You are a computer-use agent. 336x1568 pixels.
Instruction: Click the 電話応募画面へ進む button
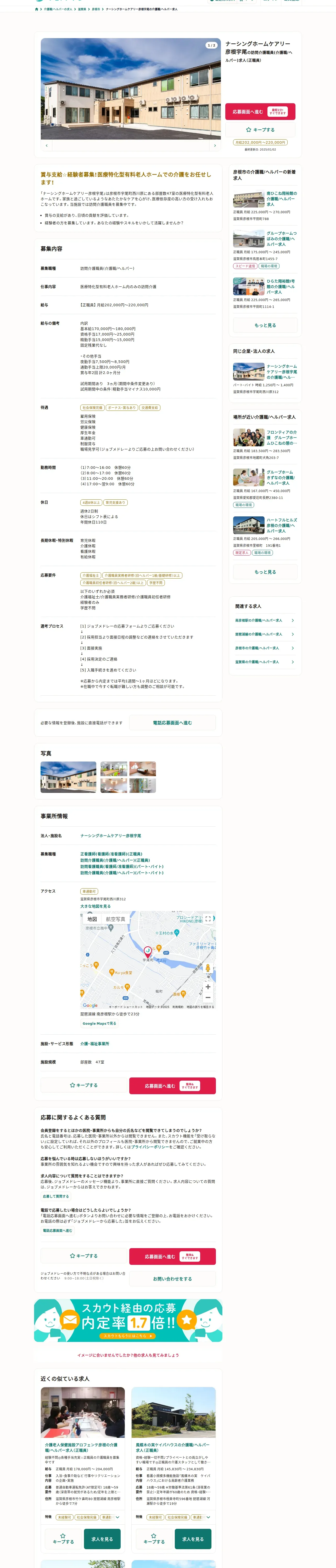click(172, 723)
